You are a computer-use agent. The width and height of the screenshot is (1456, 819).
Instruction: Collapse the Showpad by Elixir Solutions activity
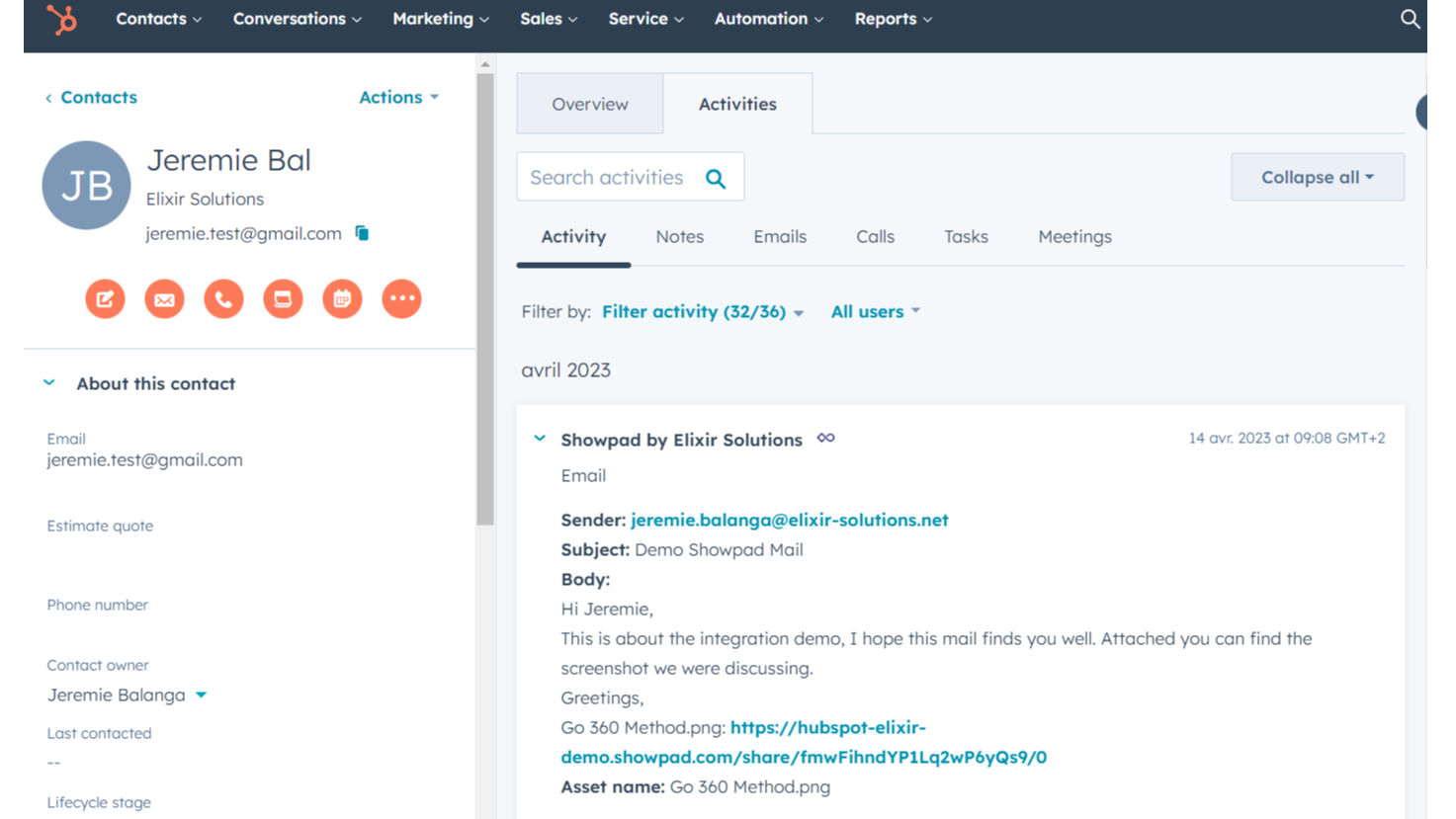tap(539, 436)
